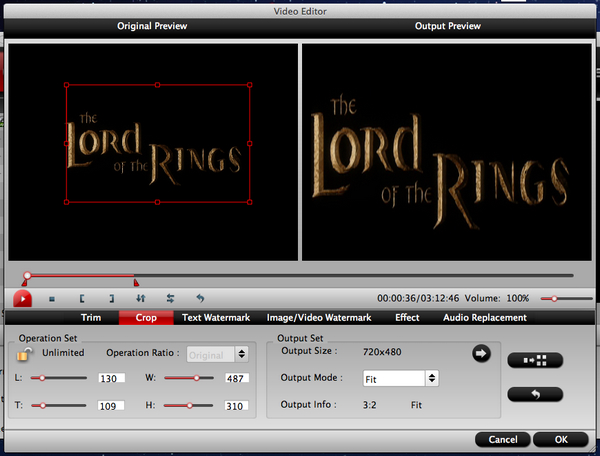Image resolution: width=600 pixels, height=456 pixels.
Task: Click the Output Preview video pane
Action: 447,152
